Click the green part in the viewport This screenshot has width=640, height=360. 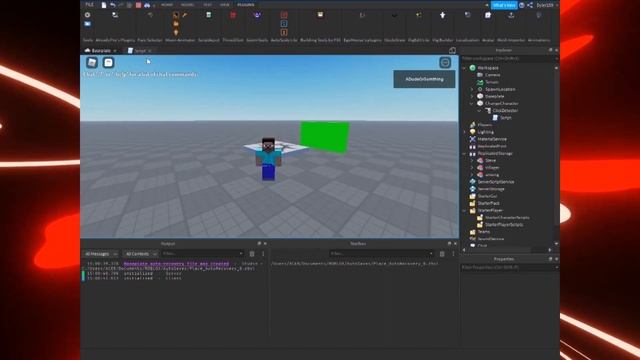(325, 137)
